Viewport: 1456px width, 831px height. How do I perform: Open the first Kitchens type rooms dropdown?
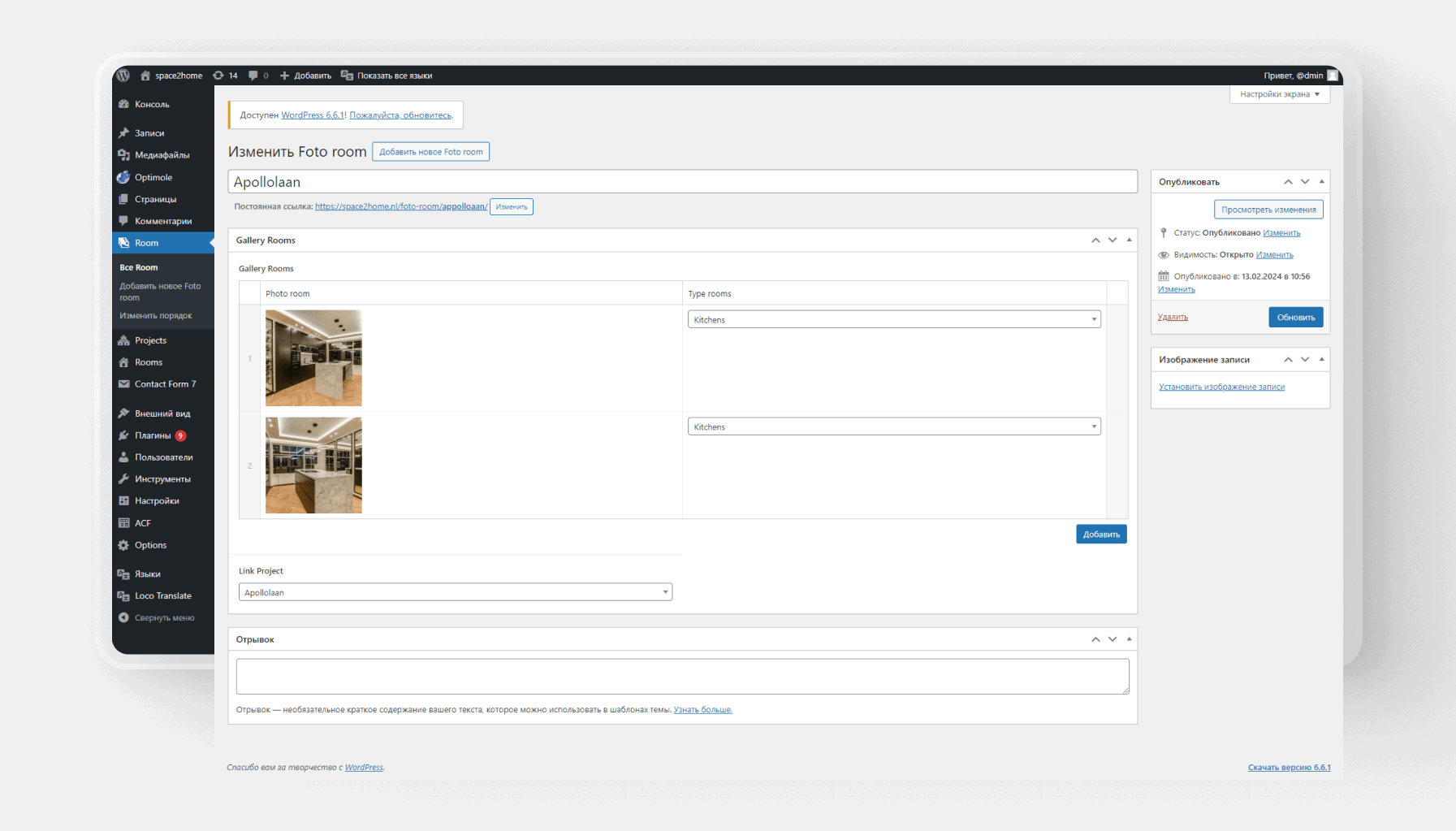point(894,319)
